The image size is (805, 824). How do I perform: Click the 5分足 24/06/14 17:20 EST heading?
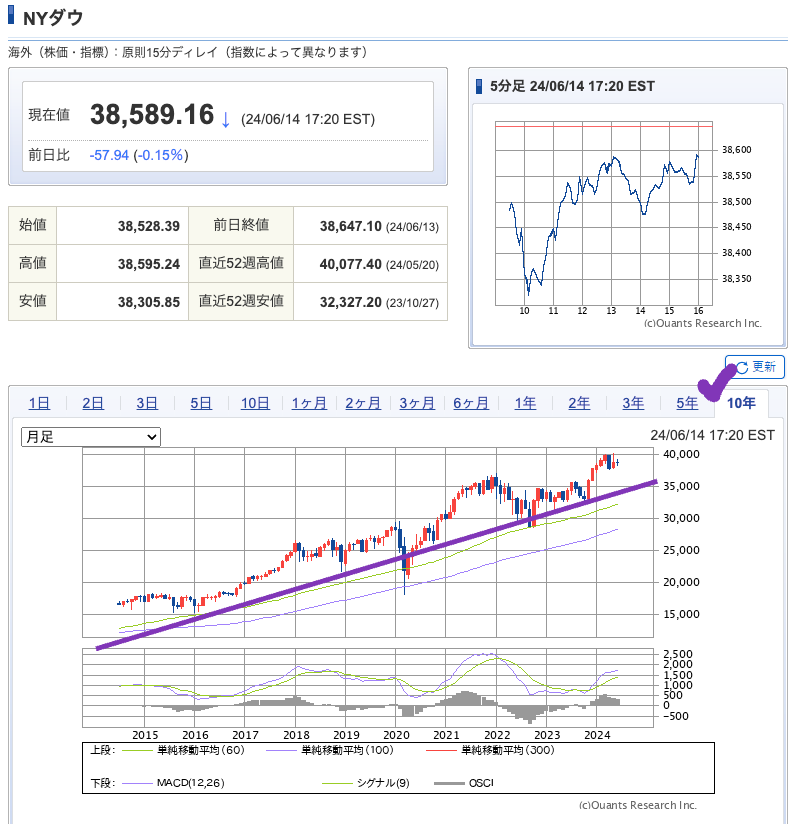point(572,86)
